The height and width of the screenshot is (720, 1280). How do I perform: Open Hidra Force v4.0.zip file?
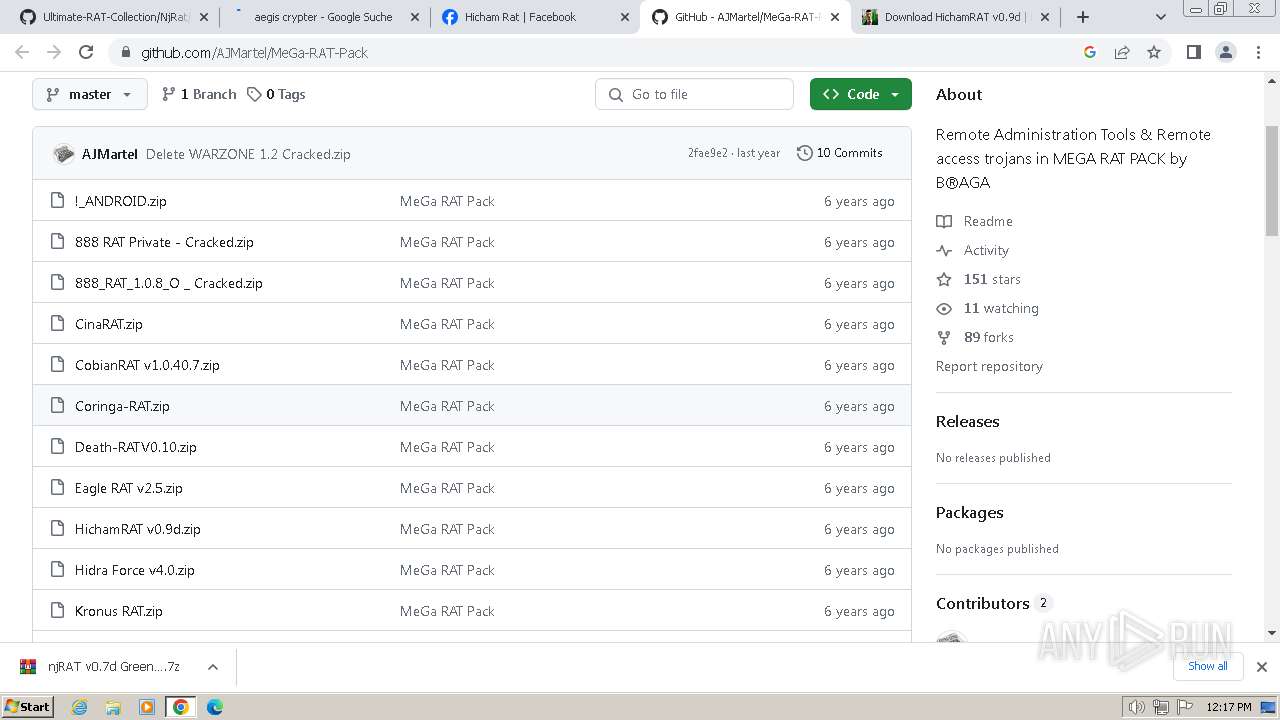(135, 570)
